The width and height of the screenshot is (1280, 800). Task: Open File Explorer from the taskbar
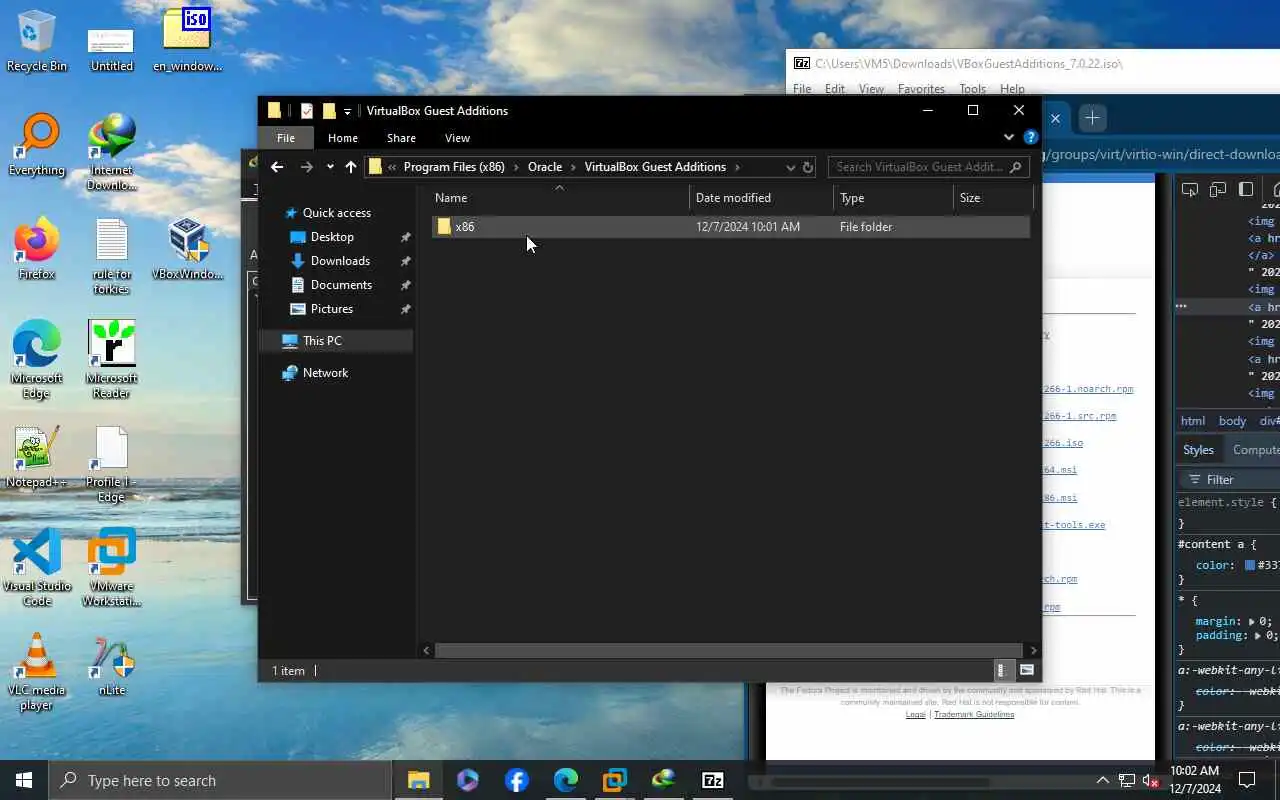pyautogui.click(x=419, y=780)
